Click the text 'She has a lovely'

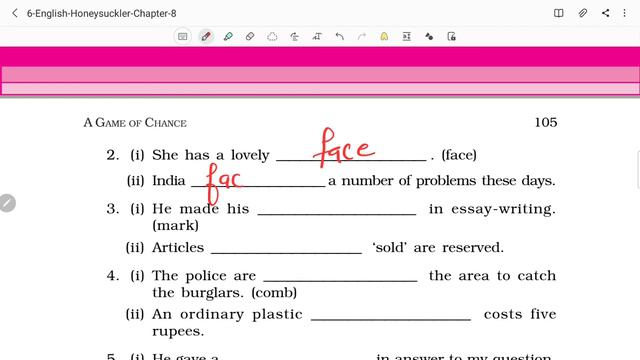[x=211, y=156]
